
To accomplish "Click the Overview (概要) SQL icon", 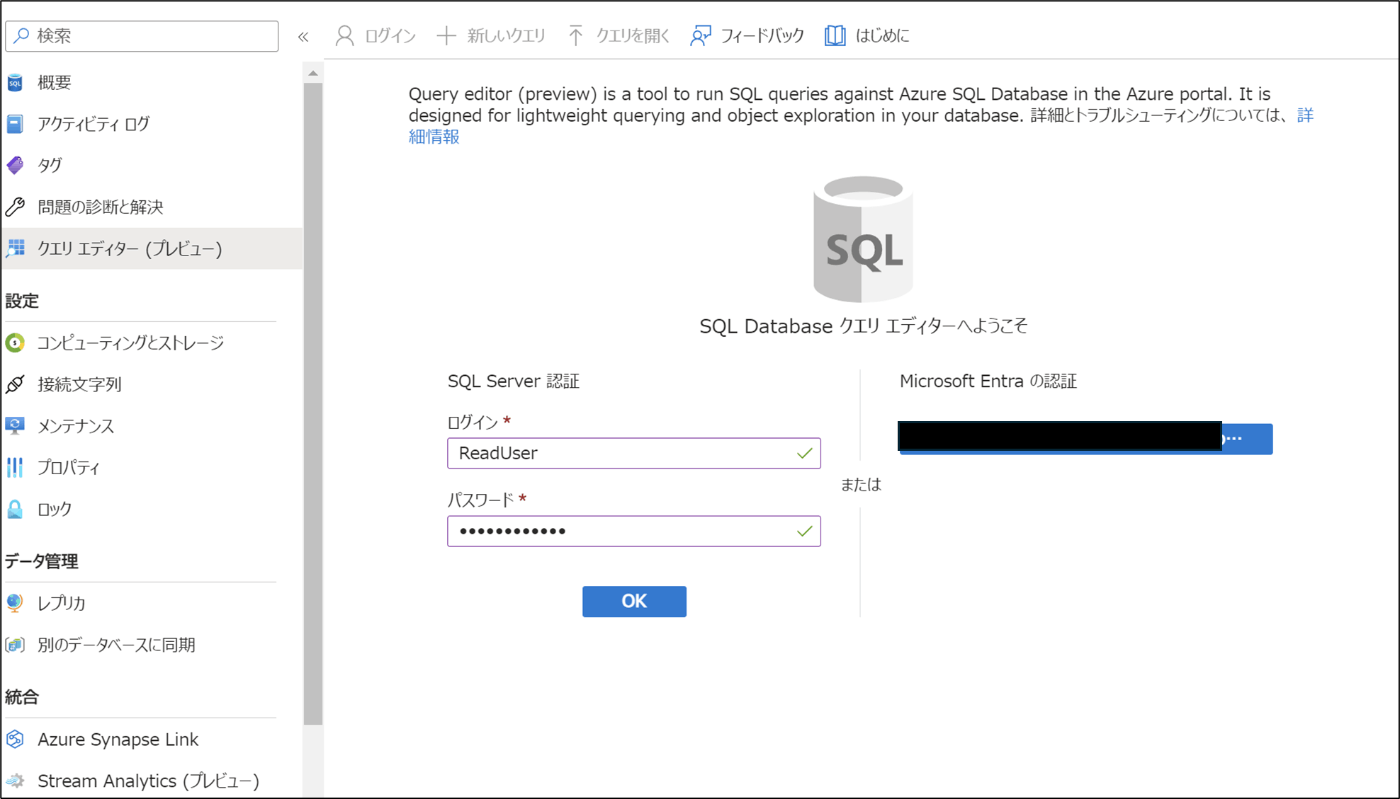I will point(14,83).
